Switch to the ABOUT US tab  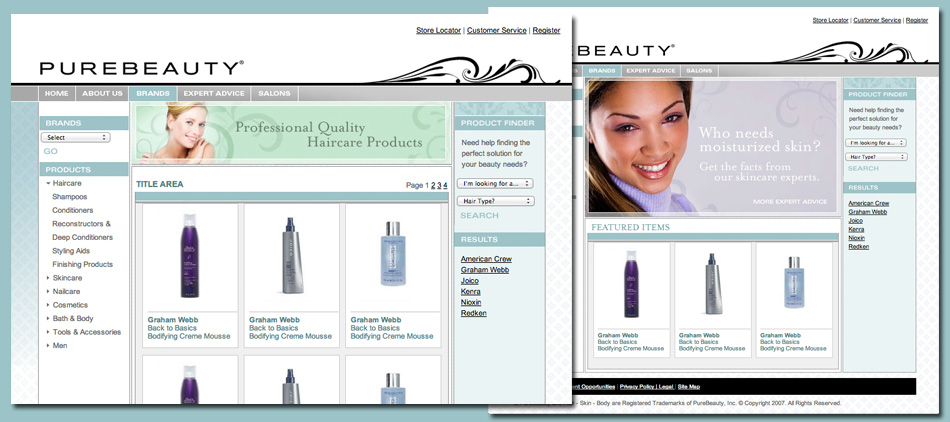pyautogui.click(x=102, y=93)
